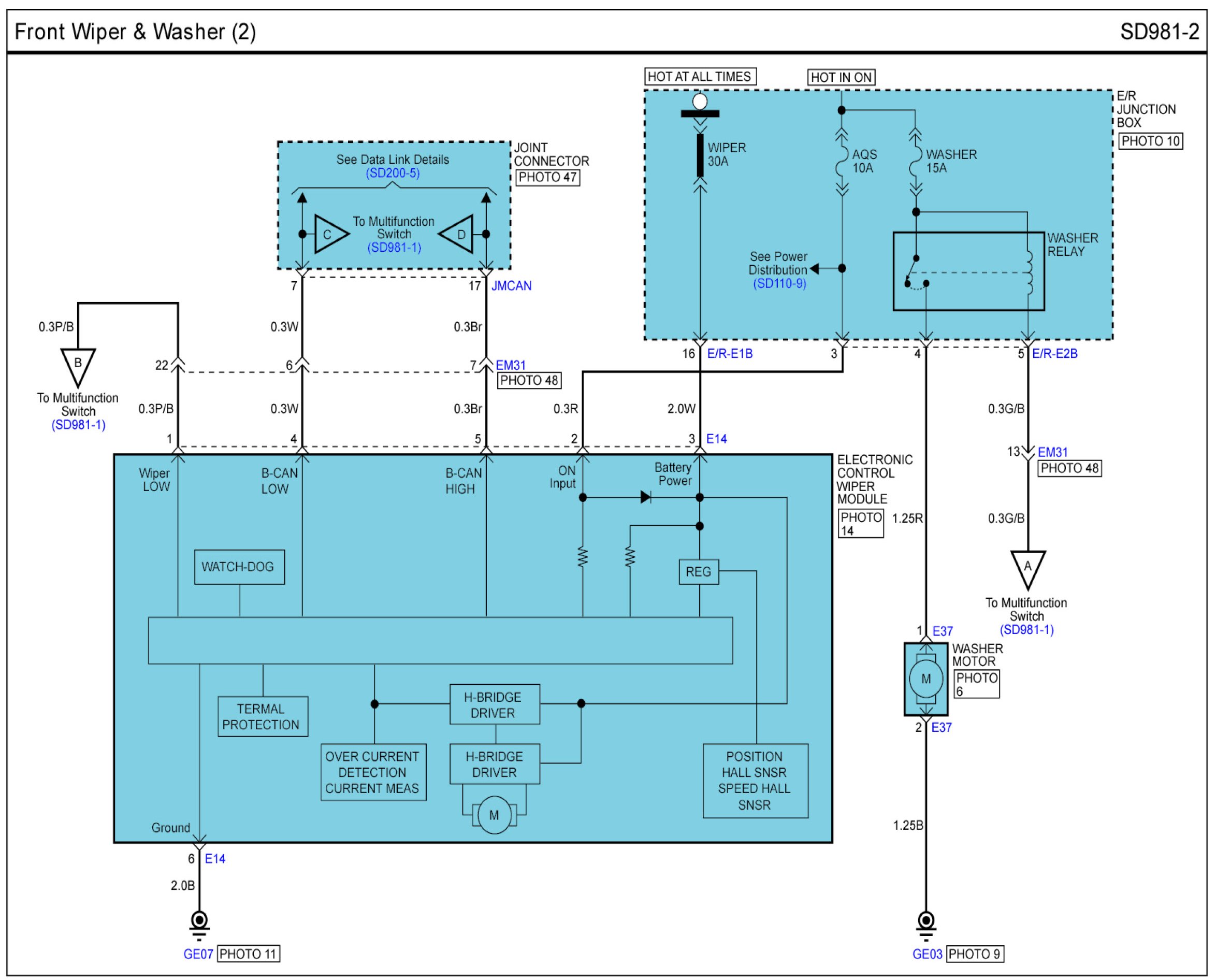Click the GE07 ground symbol

click(x=199, y=922)
